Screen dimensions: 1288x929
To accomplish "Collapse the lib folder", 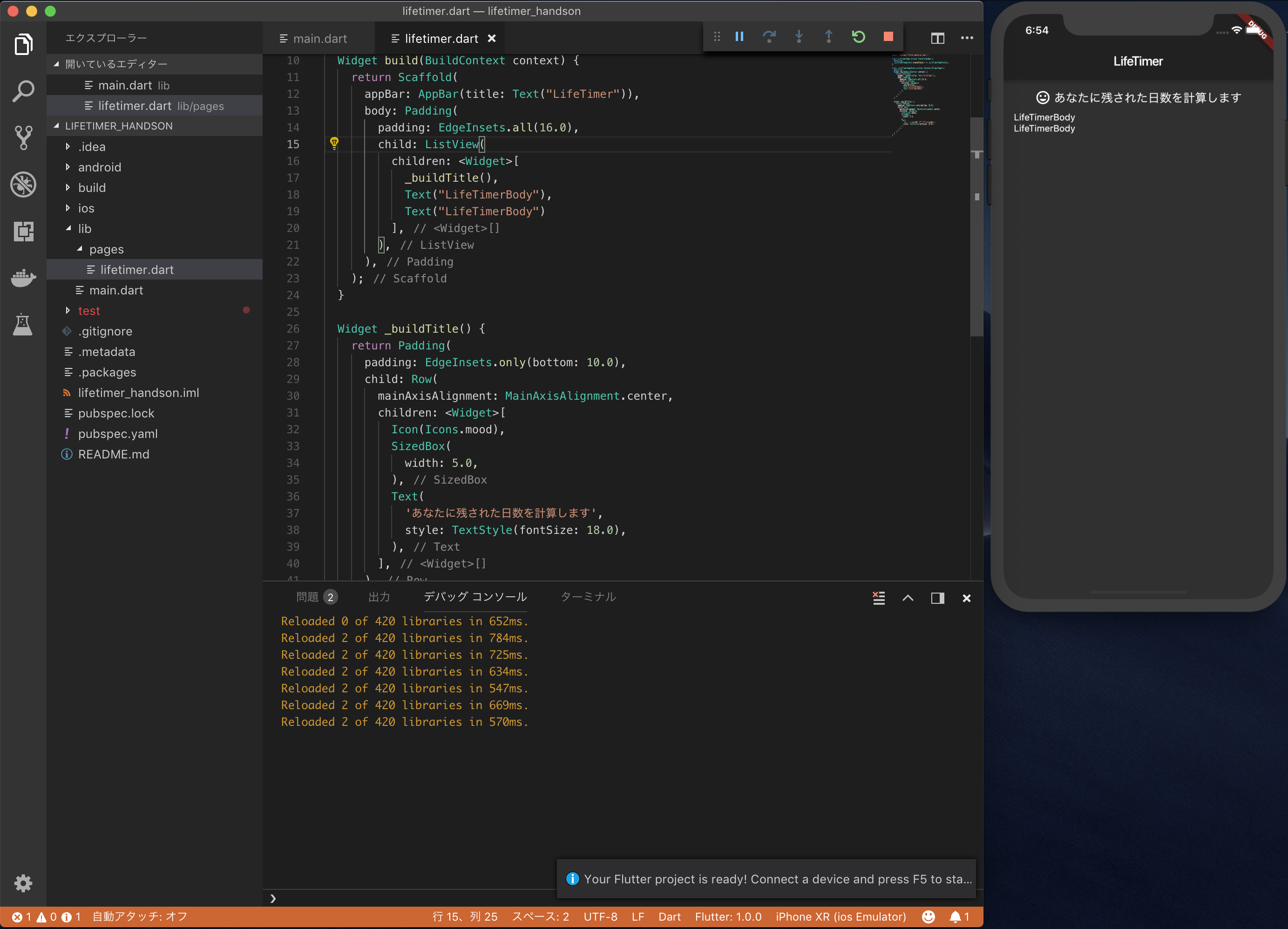I will pyautogui.click(x=155, y=228).
